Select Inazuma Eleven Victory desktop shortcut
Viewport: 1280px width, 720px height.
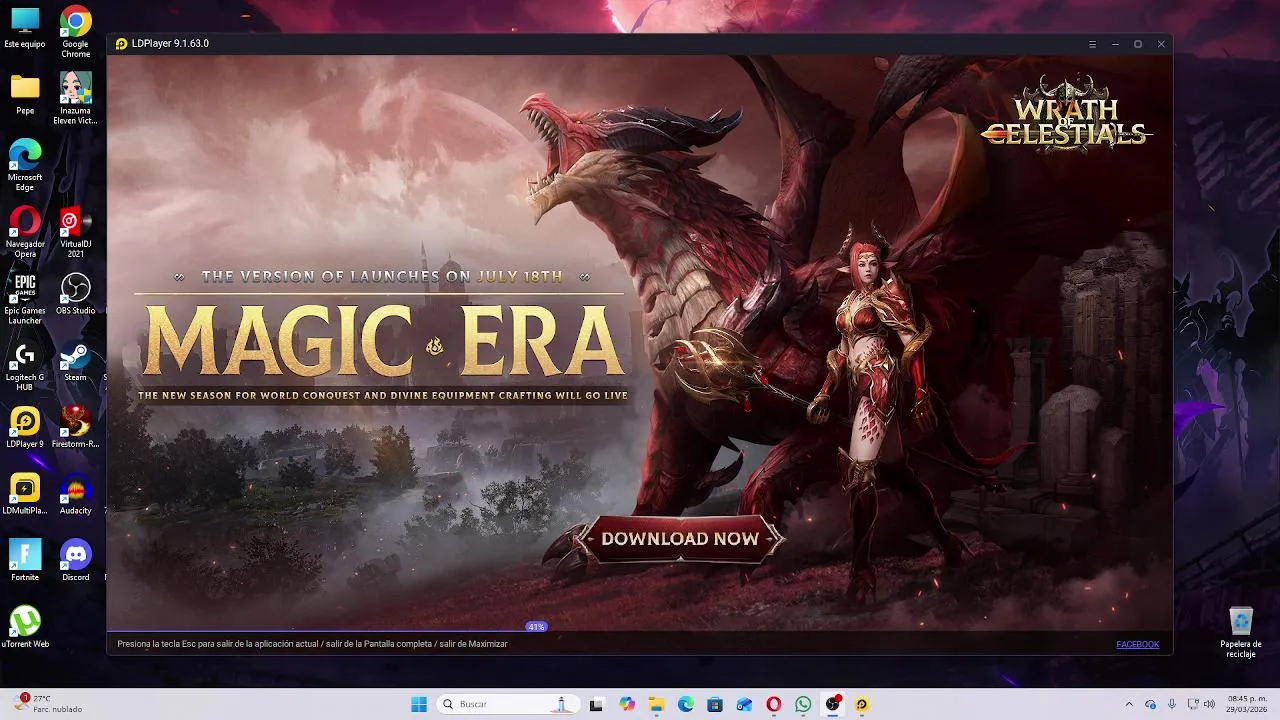pyautogui.click(x=76, y=98)
